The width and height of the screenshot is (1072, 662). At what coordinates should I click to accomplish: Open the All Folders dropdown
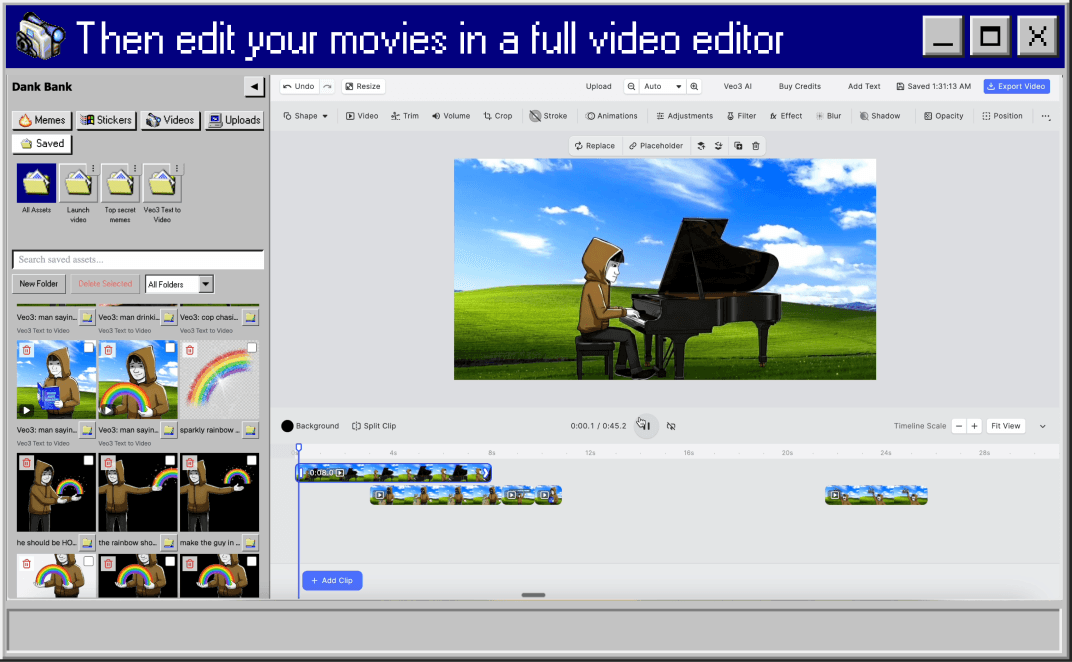click(179, 284)
